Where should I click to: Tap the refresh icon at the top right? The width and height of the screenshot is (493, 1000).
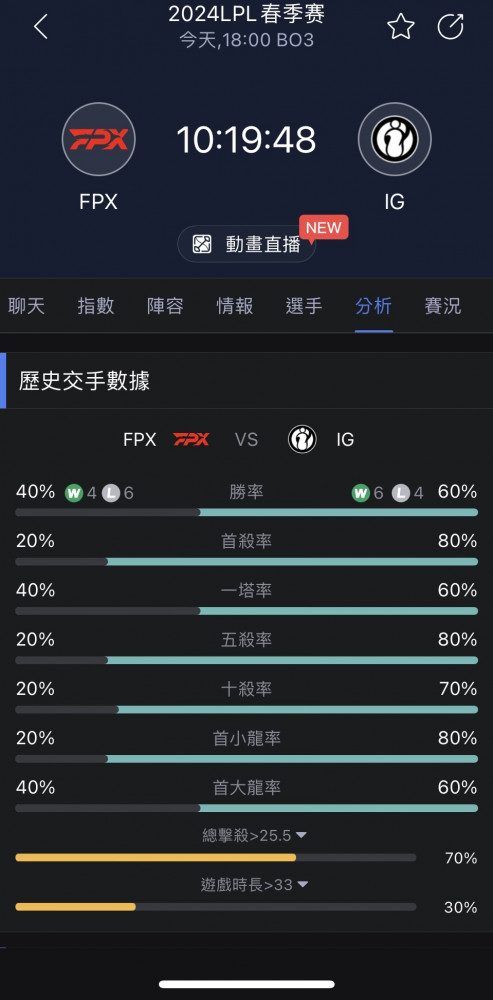click(x=450, y=27)
